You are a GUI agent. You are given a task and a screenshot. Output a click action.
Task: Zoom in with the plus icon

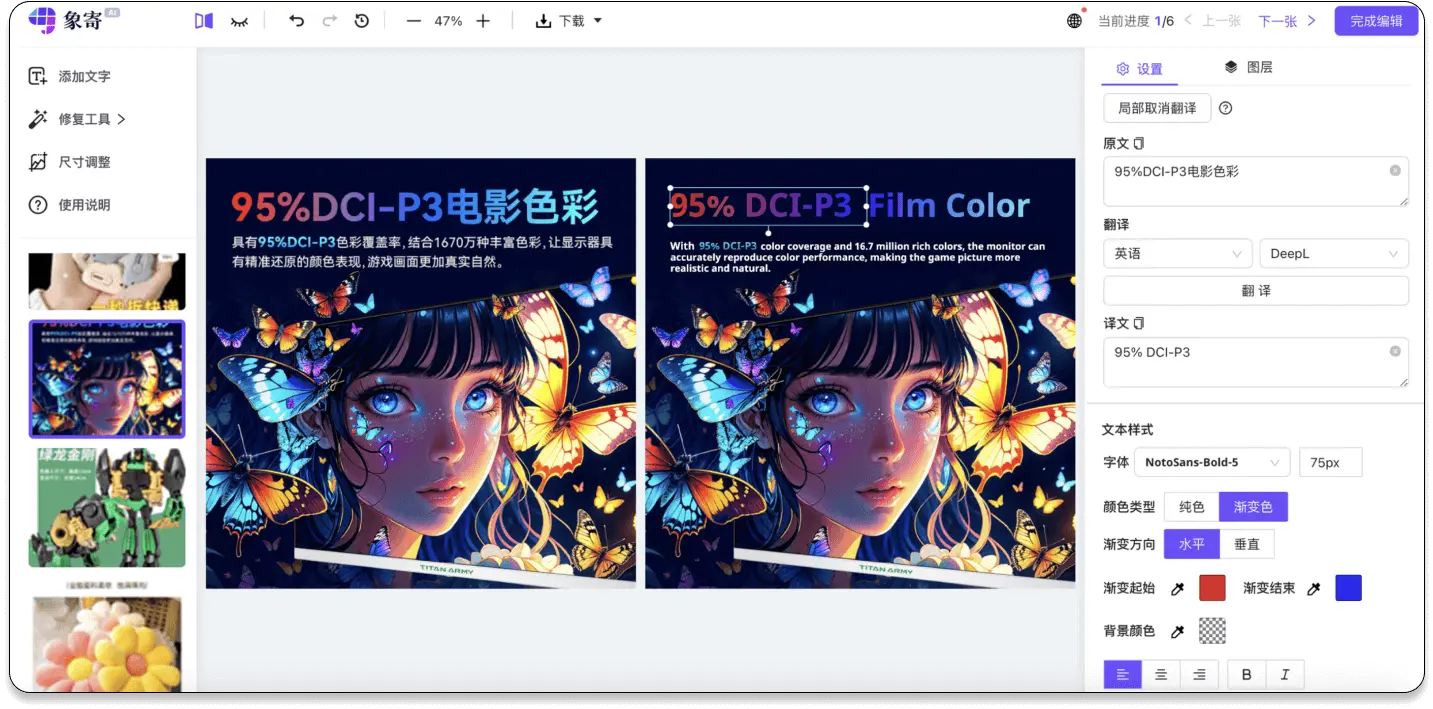[x=483, y=21]
